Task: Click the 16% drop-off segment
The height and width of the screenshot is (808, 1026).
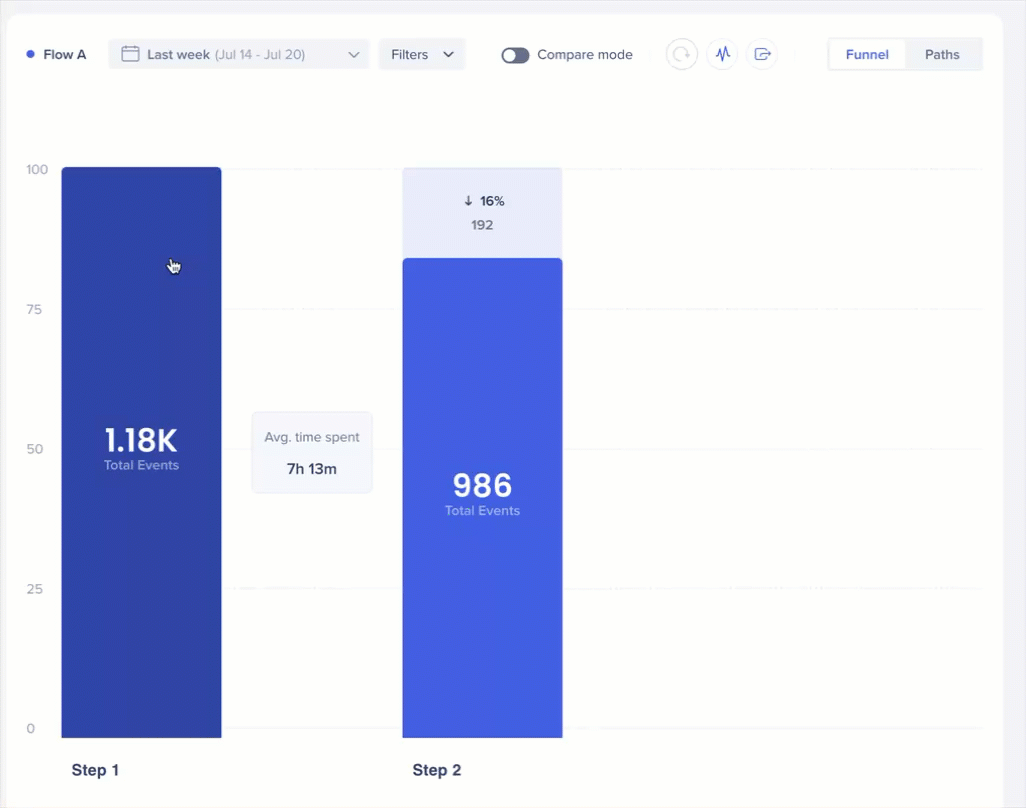Action: pos(482,213)
